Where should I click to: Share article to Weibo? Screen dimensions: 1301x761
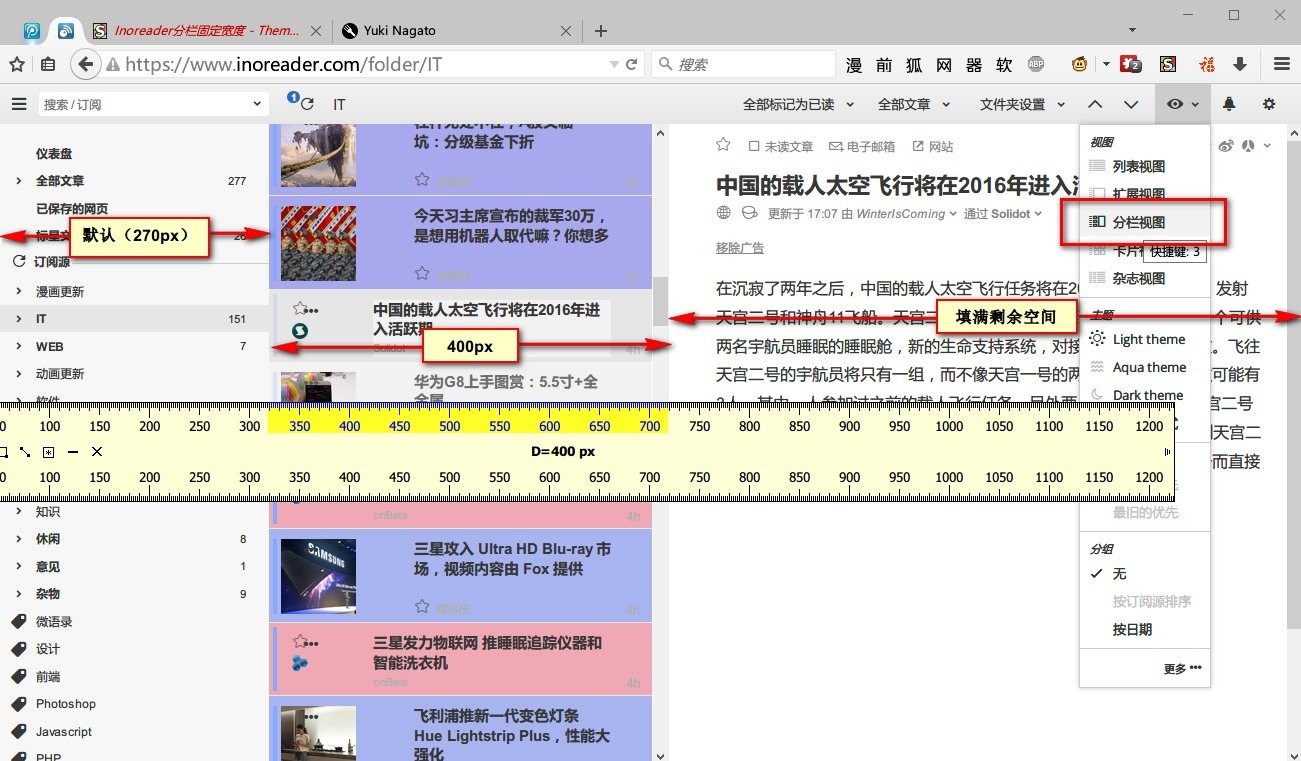1227,146
